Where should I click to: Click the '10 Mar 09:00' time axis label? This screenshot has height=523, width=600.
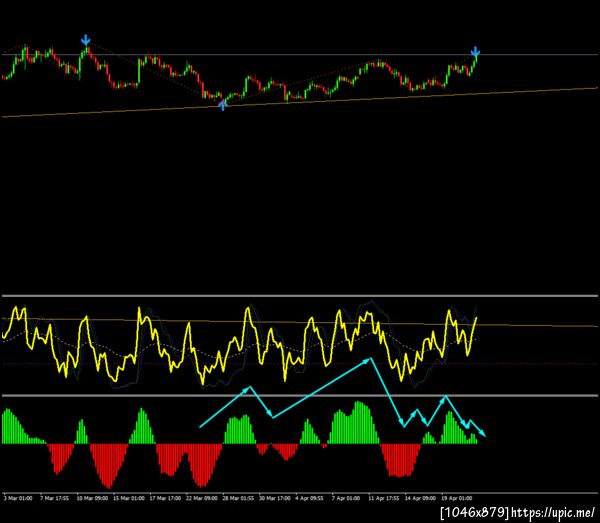pos(92,498)
